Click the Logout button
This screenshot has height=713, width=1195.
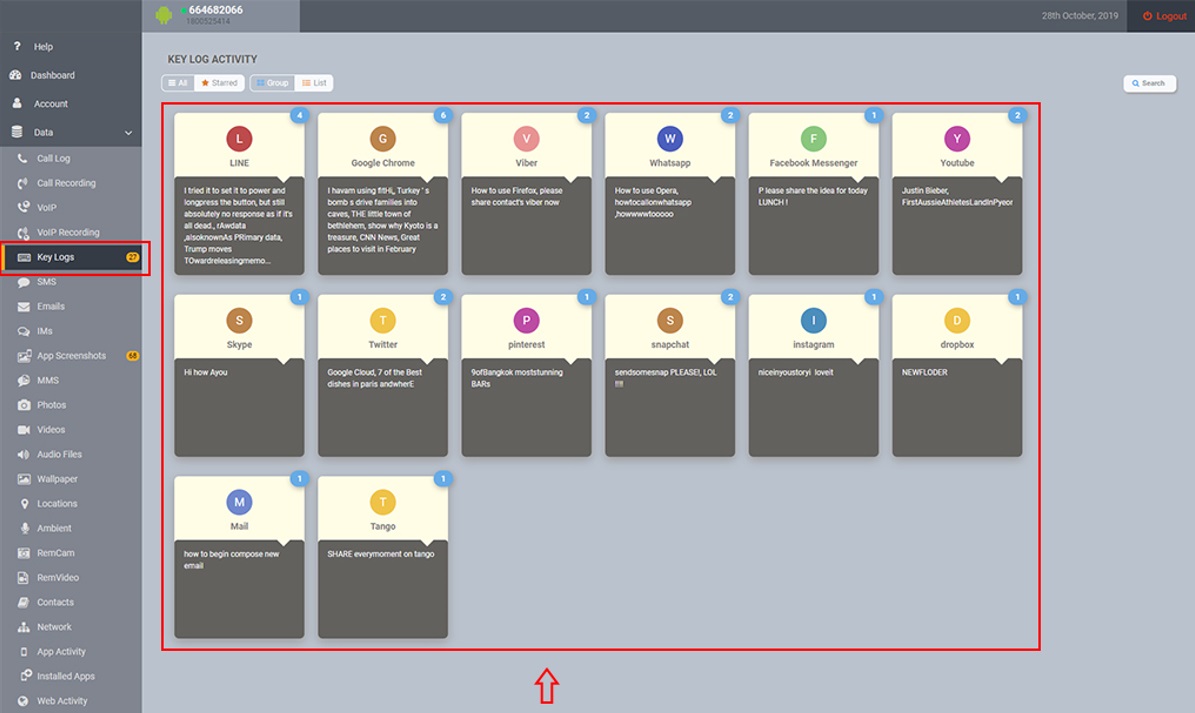1164,16
